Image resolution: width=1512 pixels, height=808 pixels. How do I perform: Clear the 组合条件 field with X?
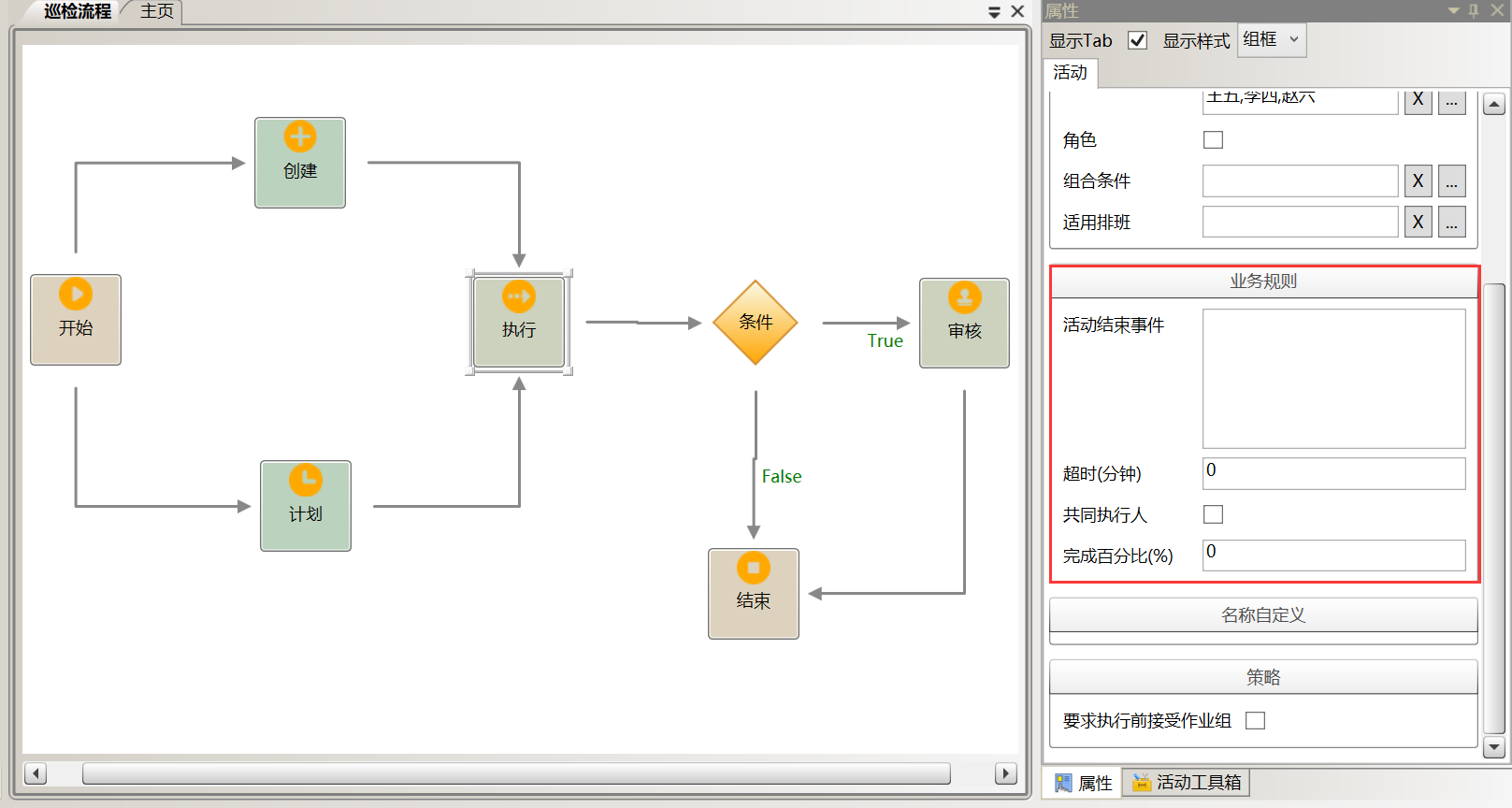click(x=1418, y=180)
